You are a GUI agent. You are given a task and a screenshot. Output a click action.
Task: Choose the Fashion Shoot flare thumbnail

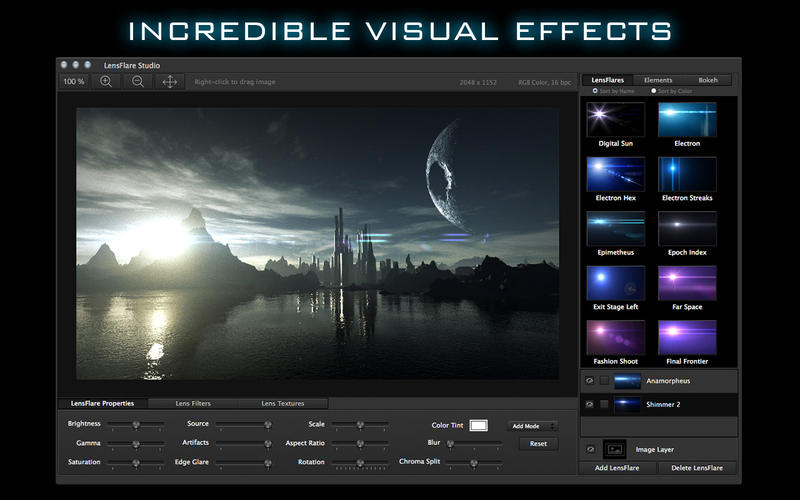(x=615, y=338)
